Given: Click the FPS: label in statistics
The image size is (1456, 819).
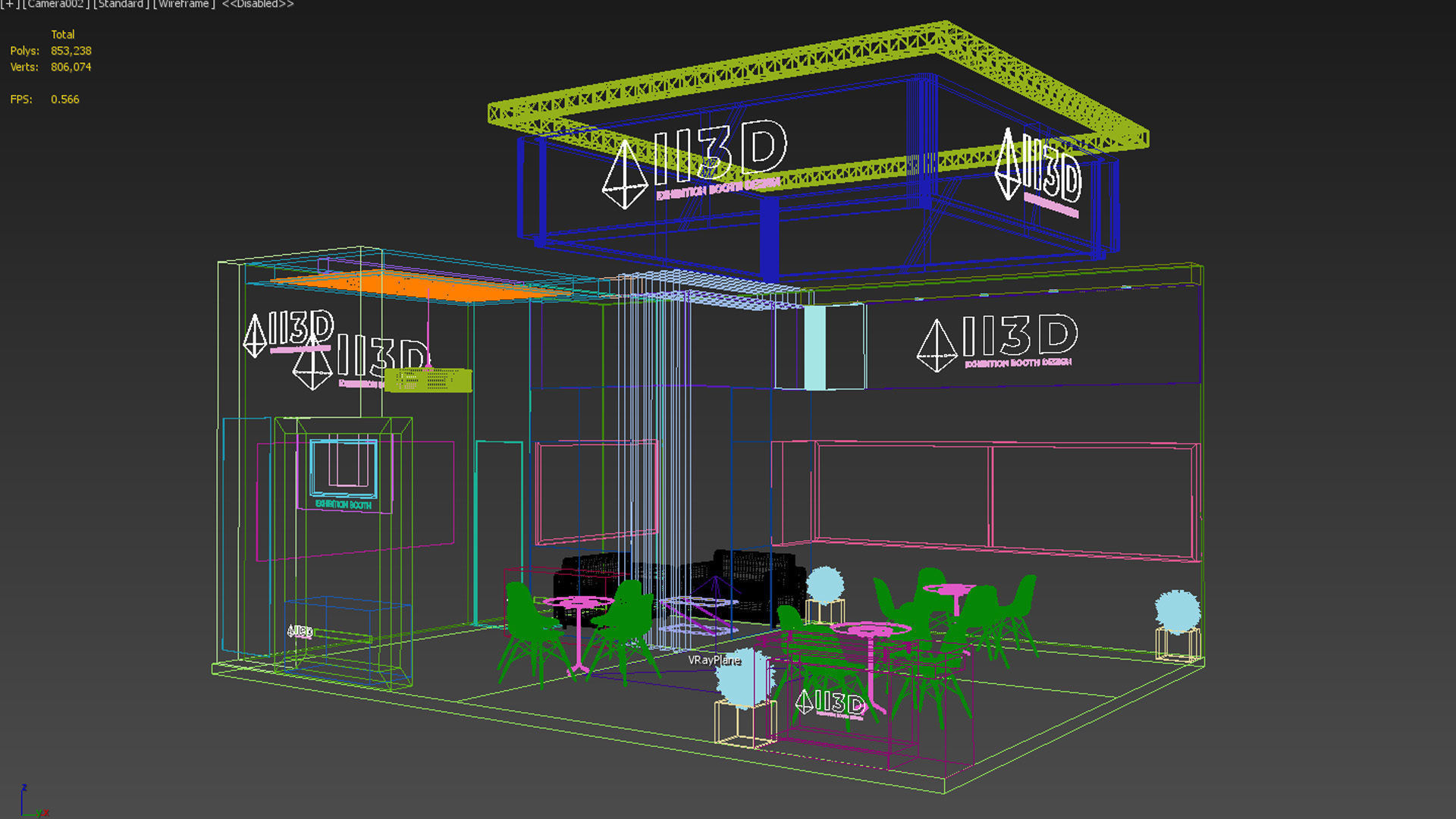Looking at the screenshot, I should 21,99.
